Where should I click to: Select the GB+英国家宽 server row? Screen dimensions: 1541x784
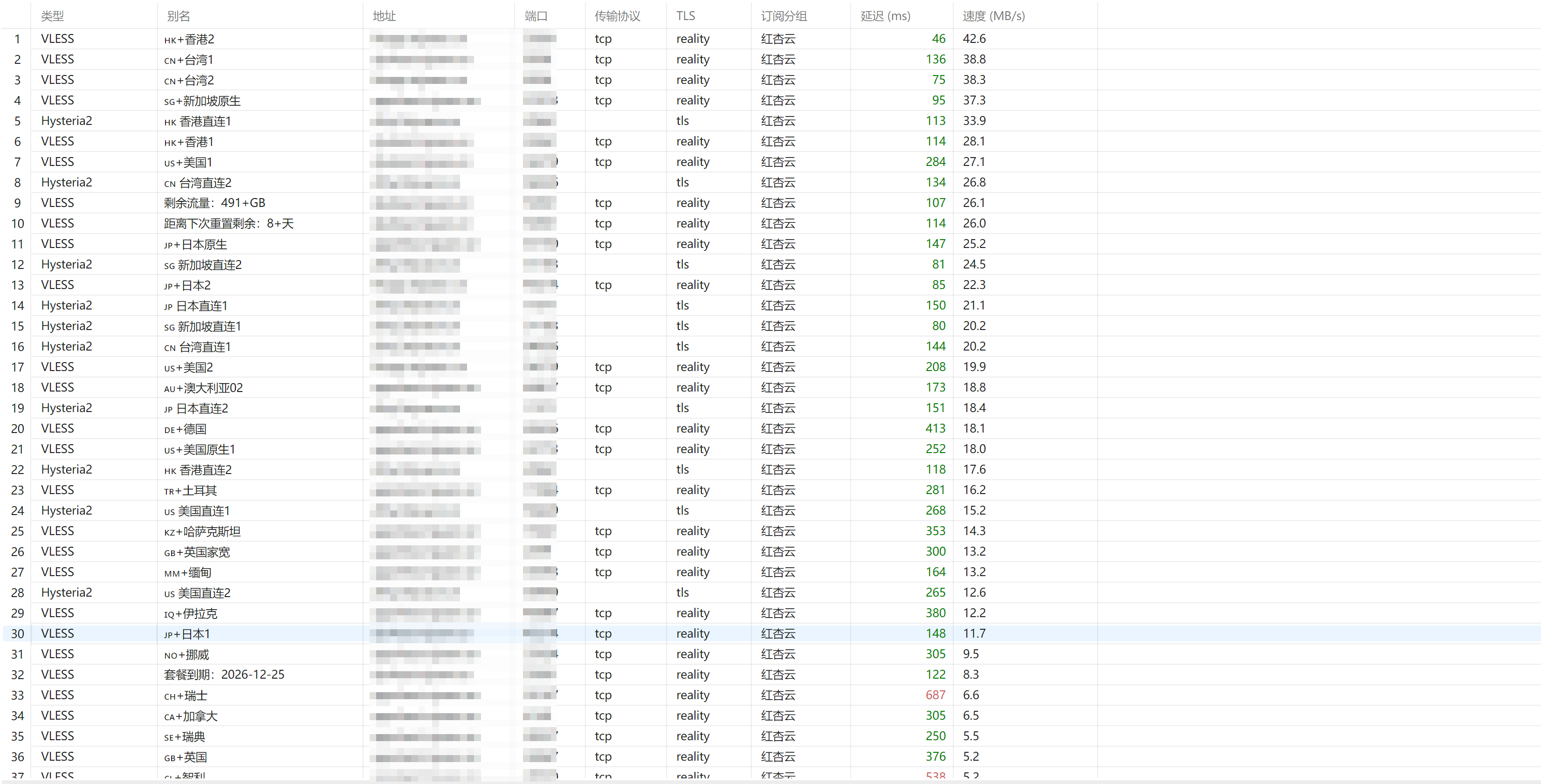[x=770, y=551]
